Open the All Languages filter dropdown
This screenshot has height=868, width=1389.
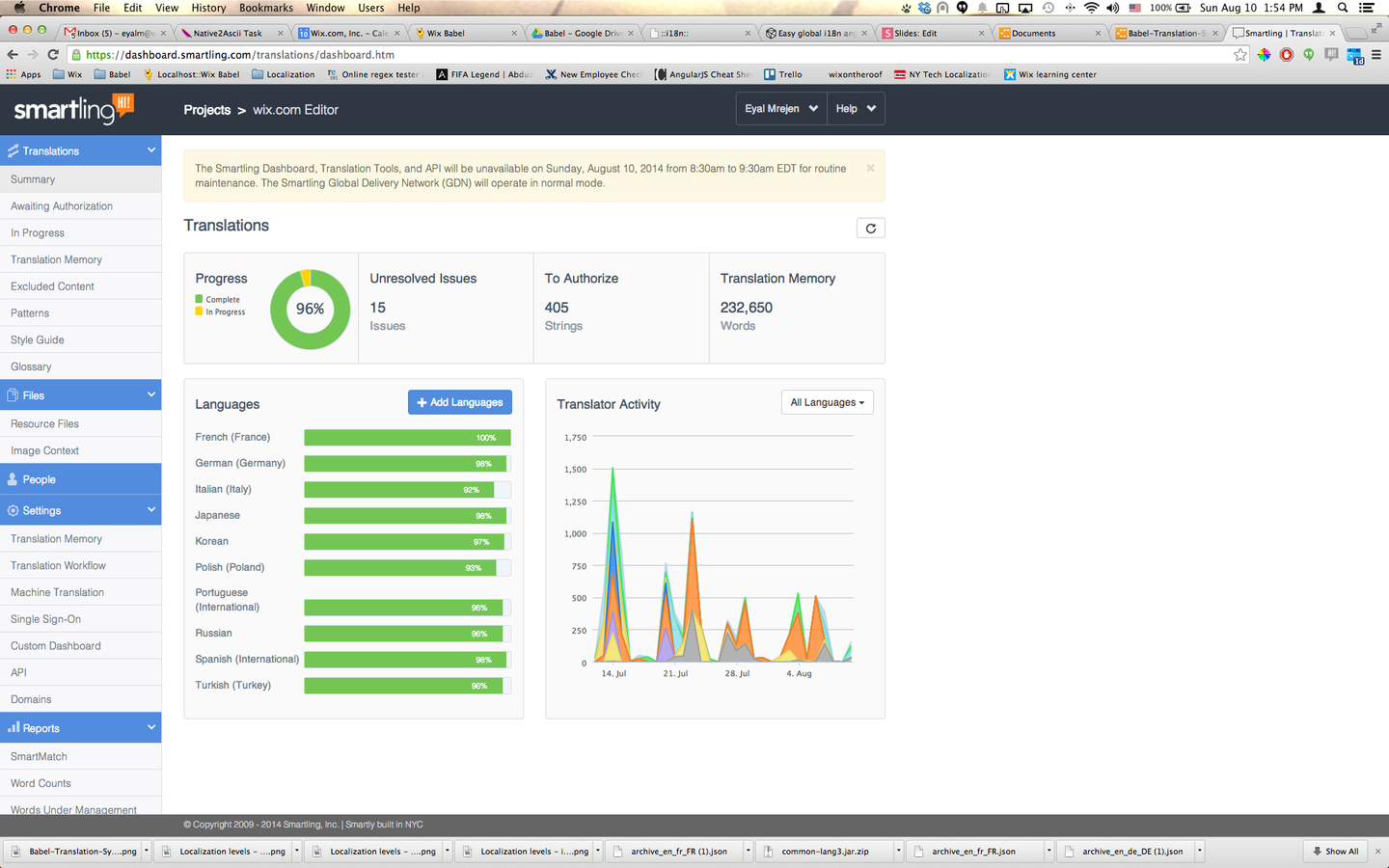pyautogui.click(x=828, y=402)
